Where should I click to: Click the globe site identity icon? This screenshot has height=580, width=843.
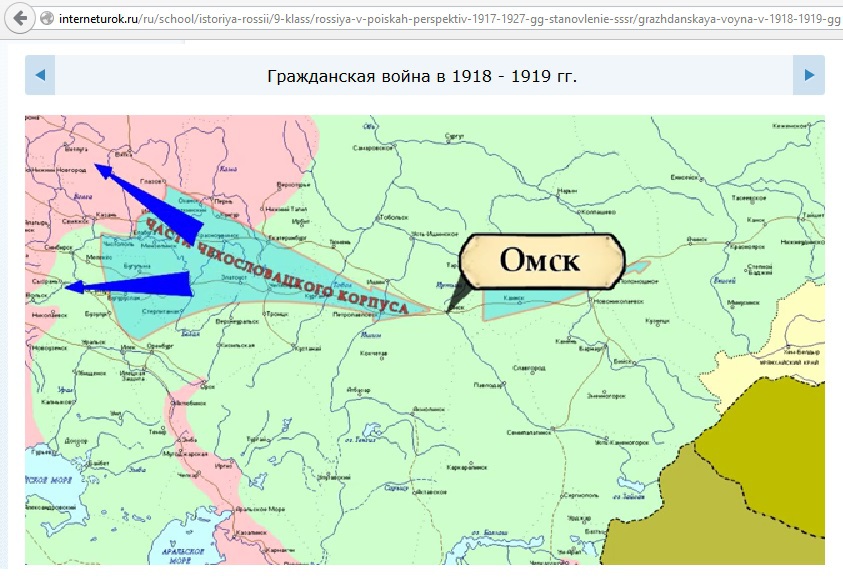click(x=47, y=18)
